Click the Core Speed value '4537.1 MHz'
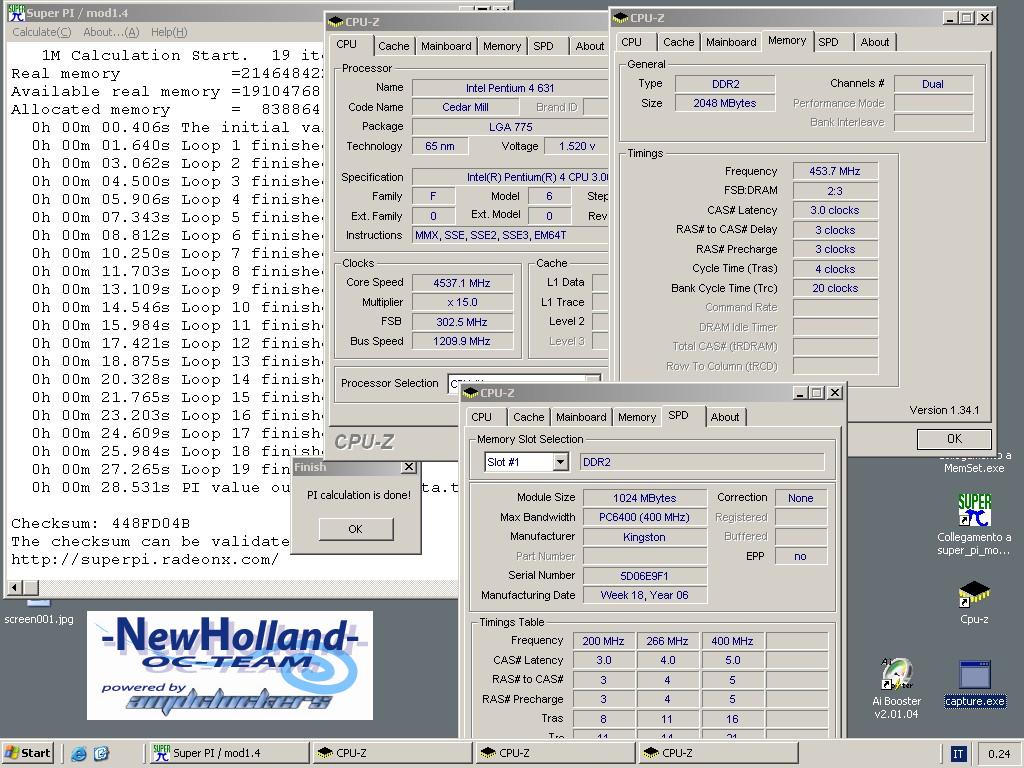Image resolution: width=1024 pixels, height=768 pixels. [462, 283]
